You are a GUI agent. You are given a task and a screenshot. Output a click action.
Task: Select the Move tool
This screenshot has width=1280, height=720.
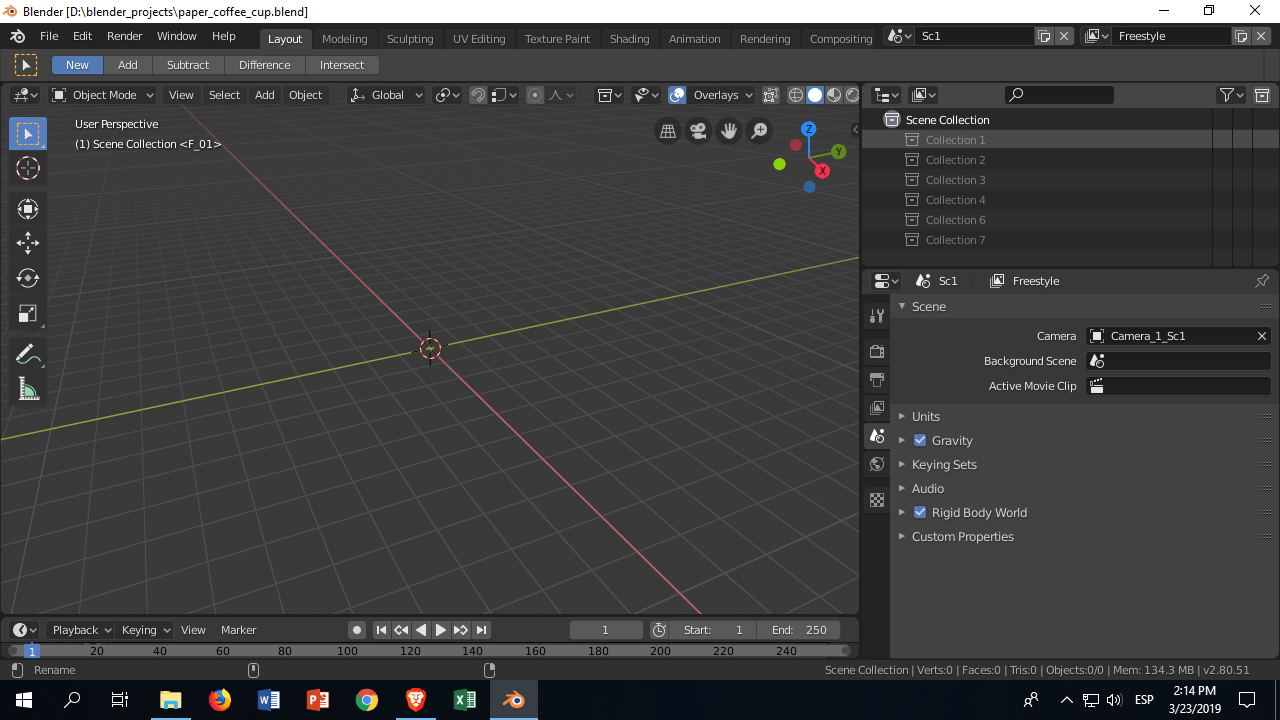27,242
